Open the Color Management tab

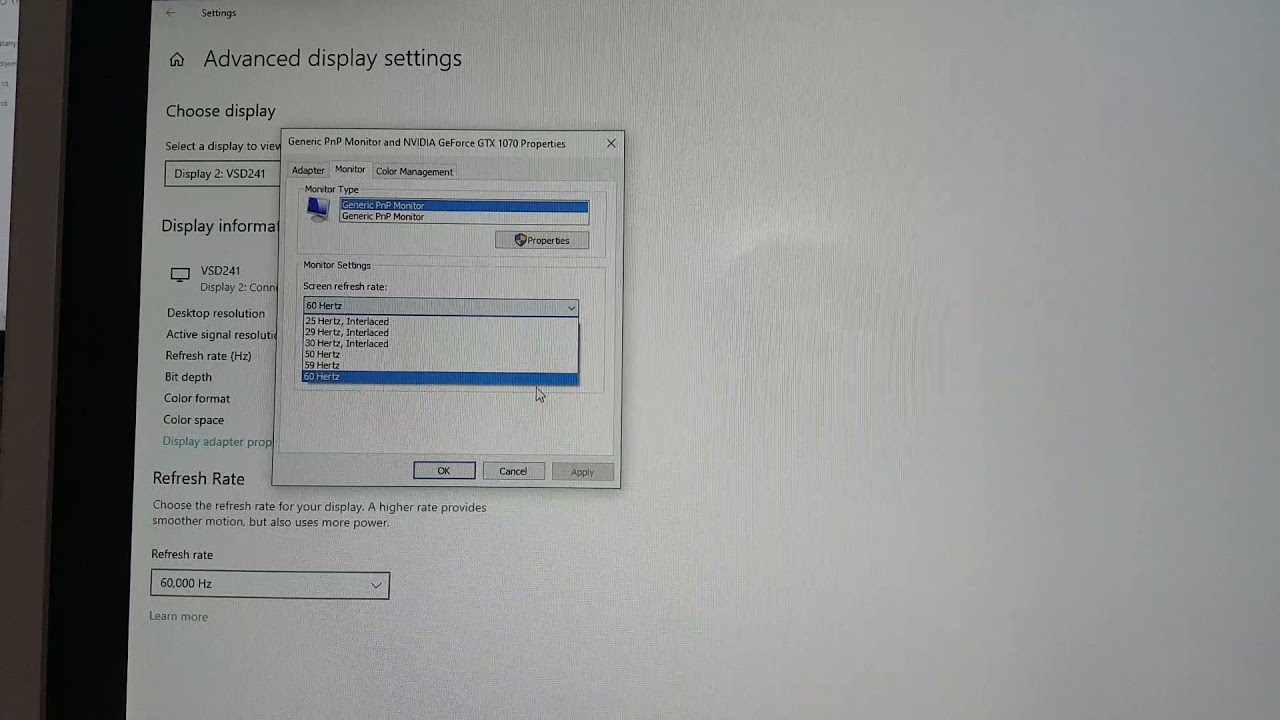pos(414,172)
